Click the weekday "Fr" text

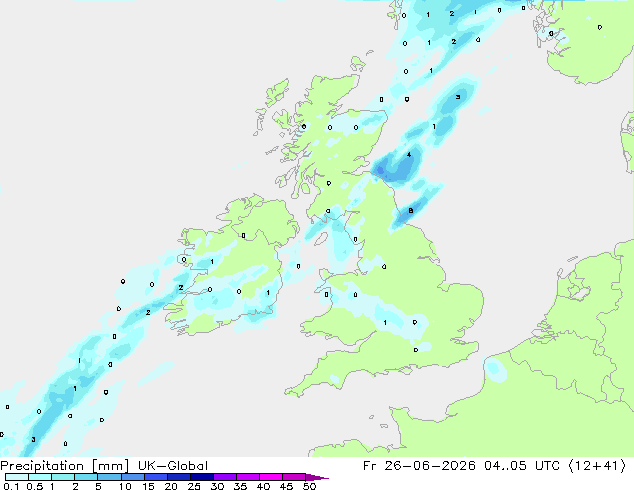(370, 466)
